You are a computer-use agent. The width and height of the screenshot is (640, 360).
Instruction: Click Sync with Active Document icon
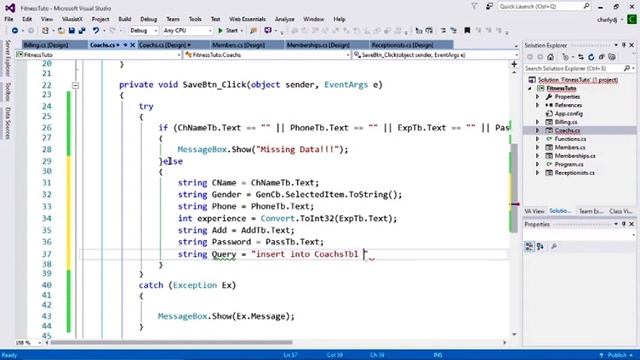coord(581,57)
